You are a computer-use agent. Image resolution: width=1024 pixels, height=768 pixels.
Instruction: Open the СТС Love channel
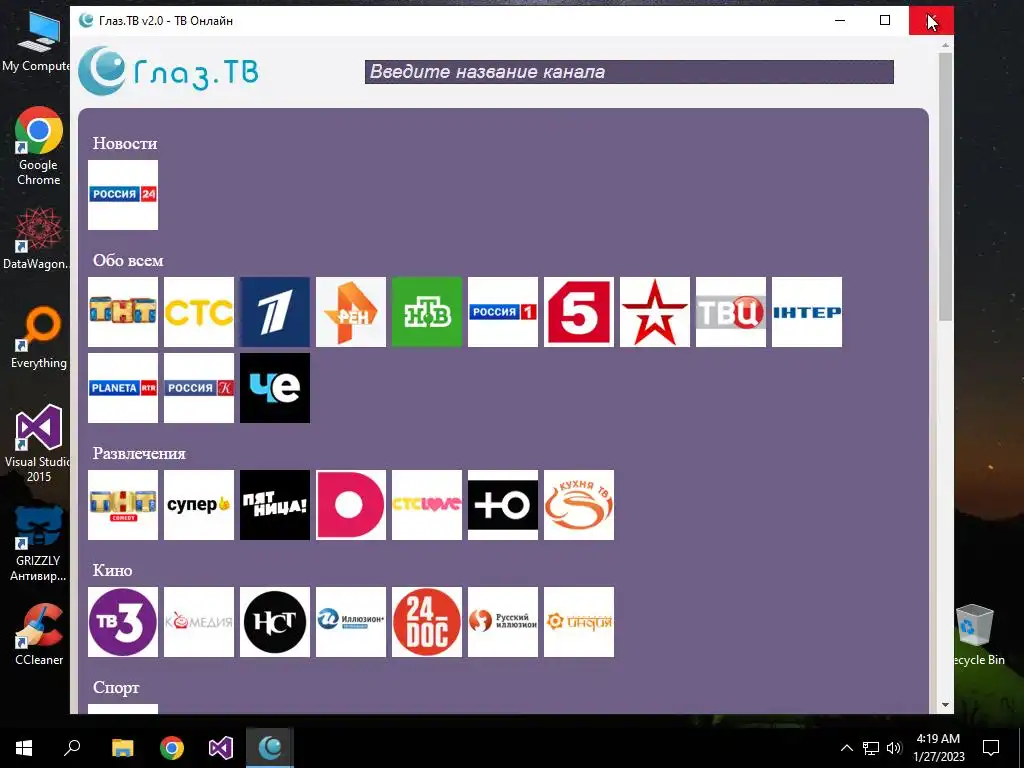tap(426, 505)
